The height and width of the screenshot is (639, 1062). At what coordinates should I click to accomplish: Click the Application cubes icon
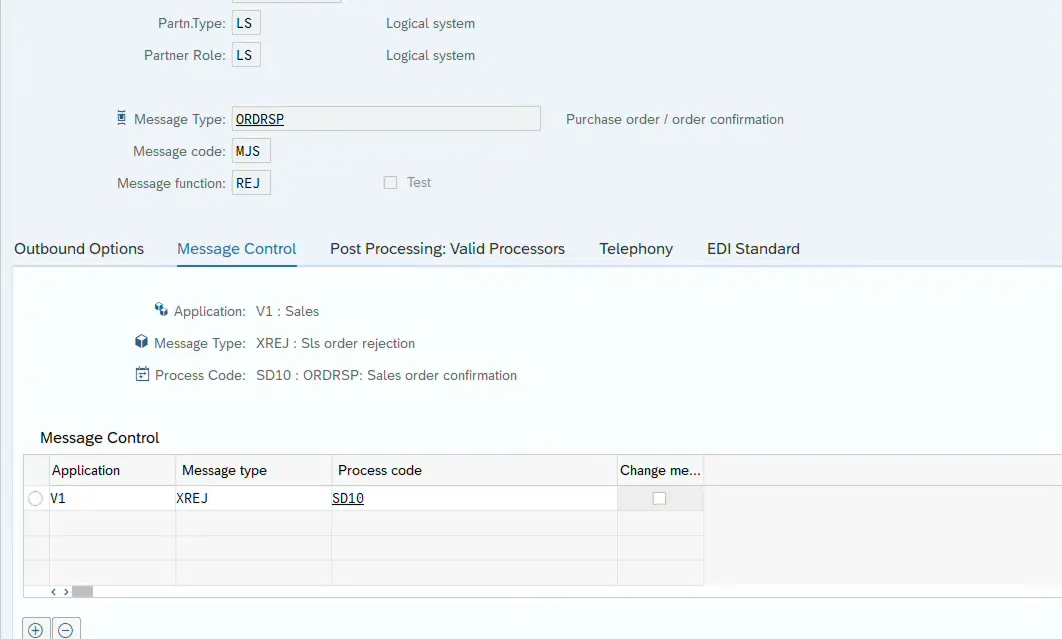(161, 310)
